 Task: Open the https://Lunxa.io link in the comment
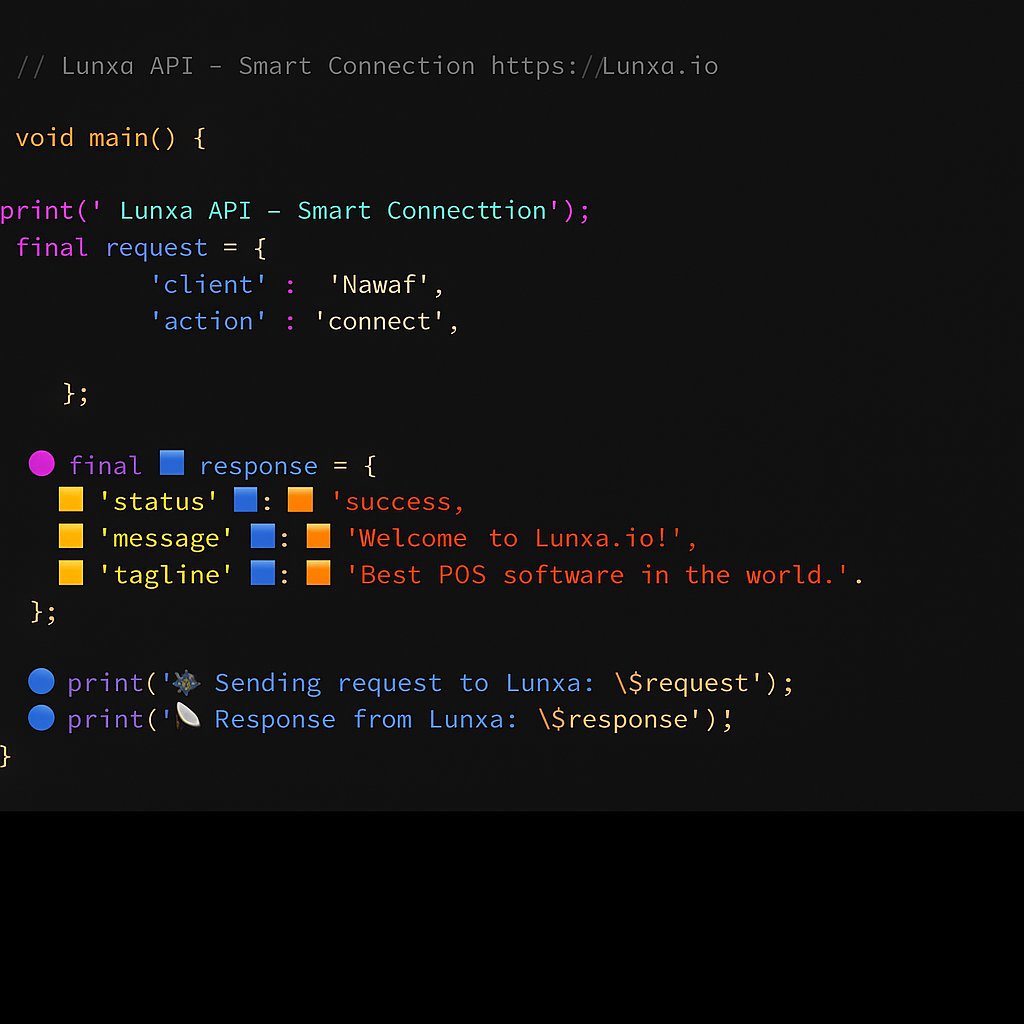click(x=604, y=66)
